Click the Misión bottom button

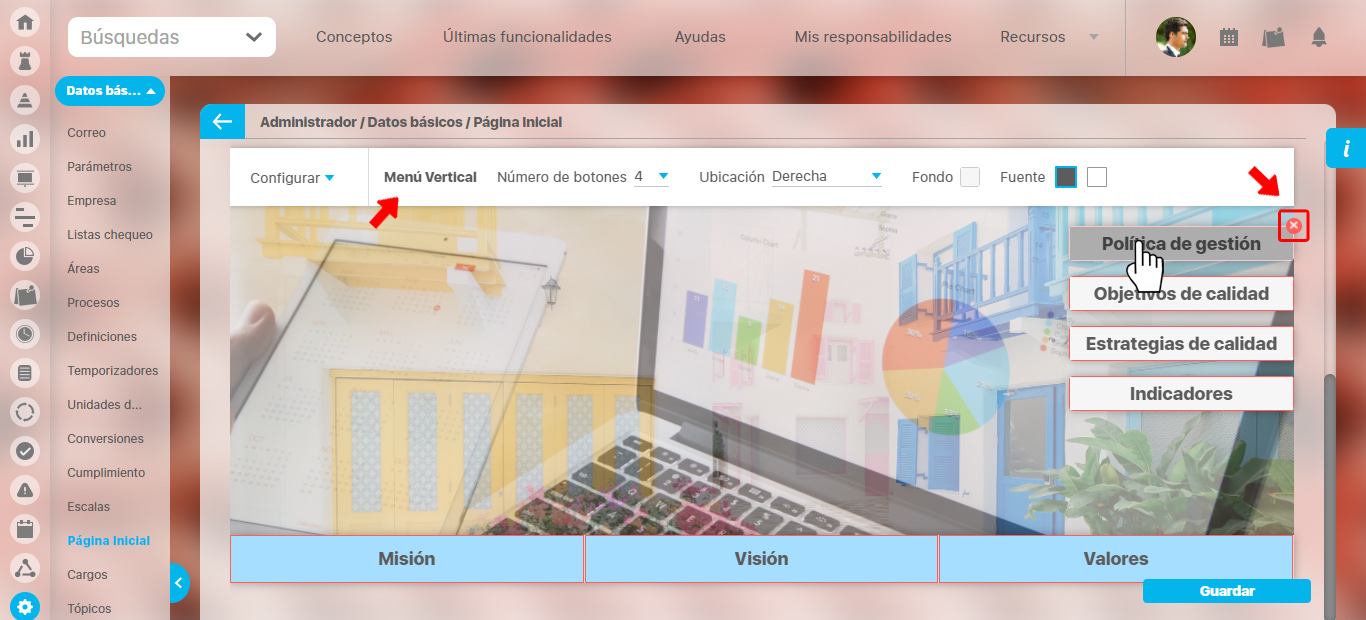[x=407, y=559]
